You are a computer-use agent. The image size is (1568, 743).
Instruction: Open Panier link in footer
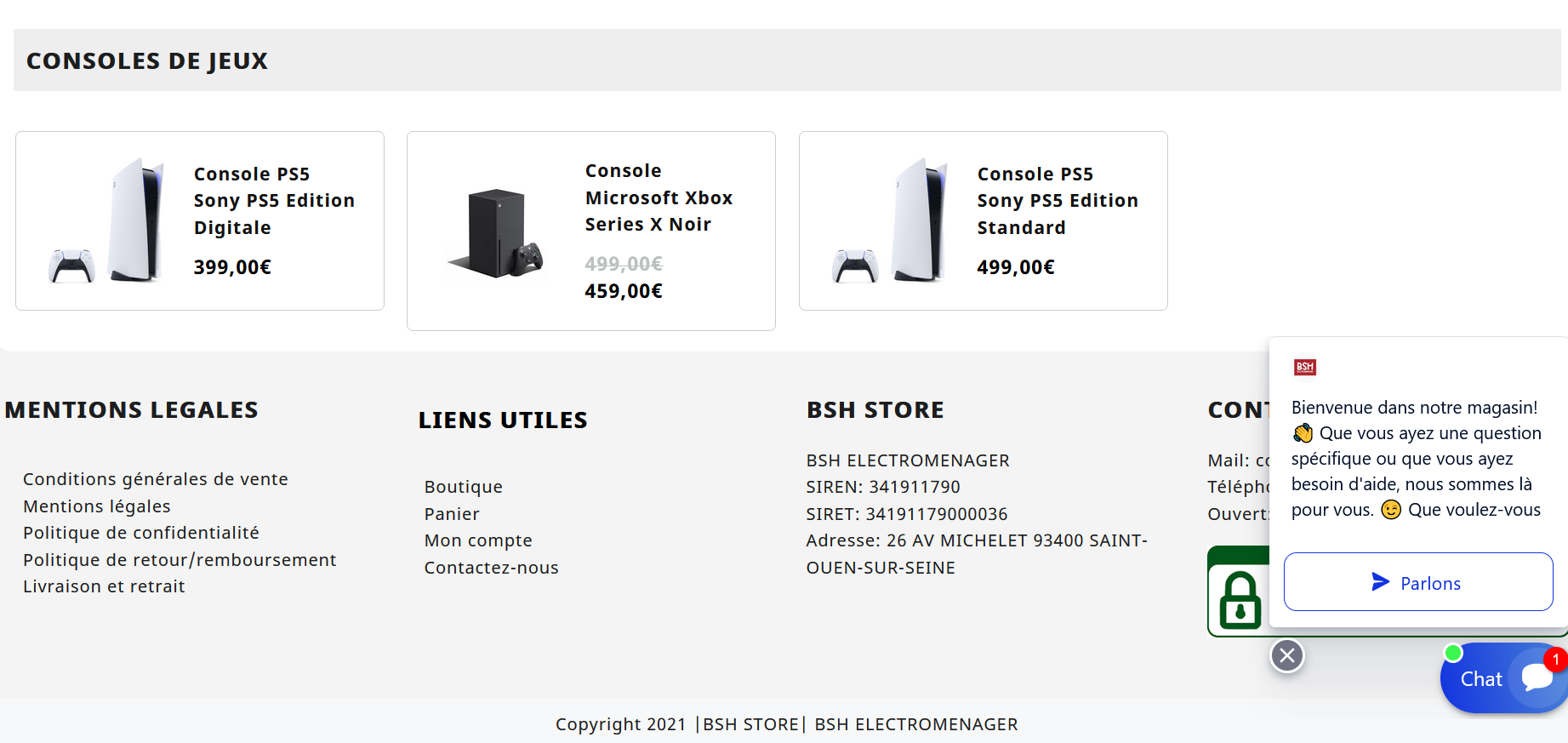tap(452, 514)
